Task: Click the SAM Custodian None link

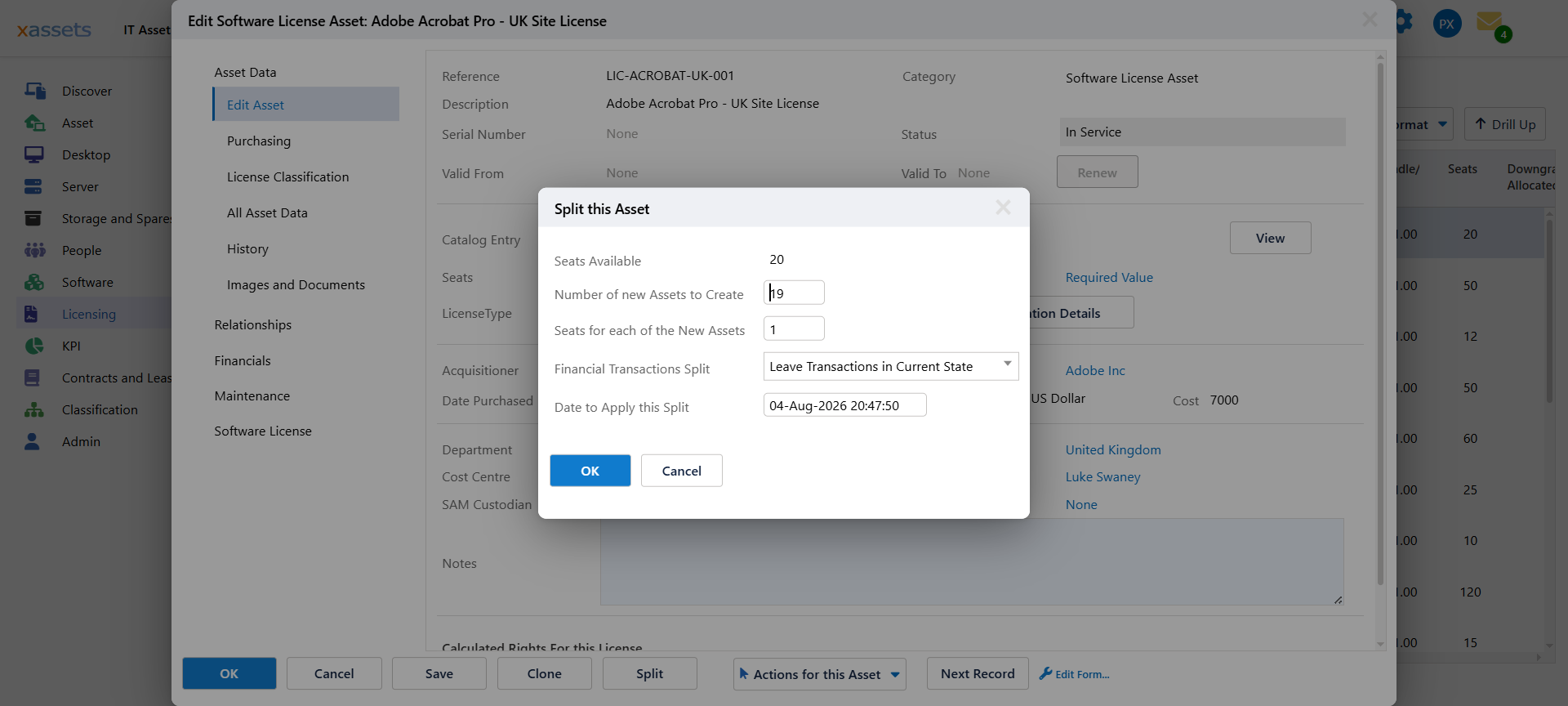Action: click(1080, 504)
